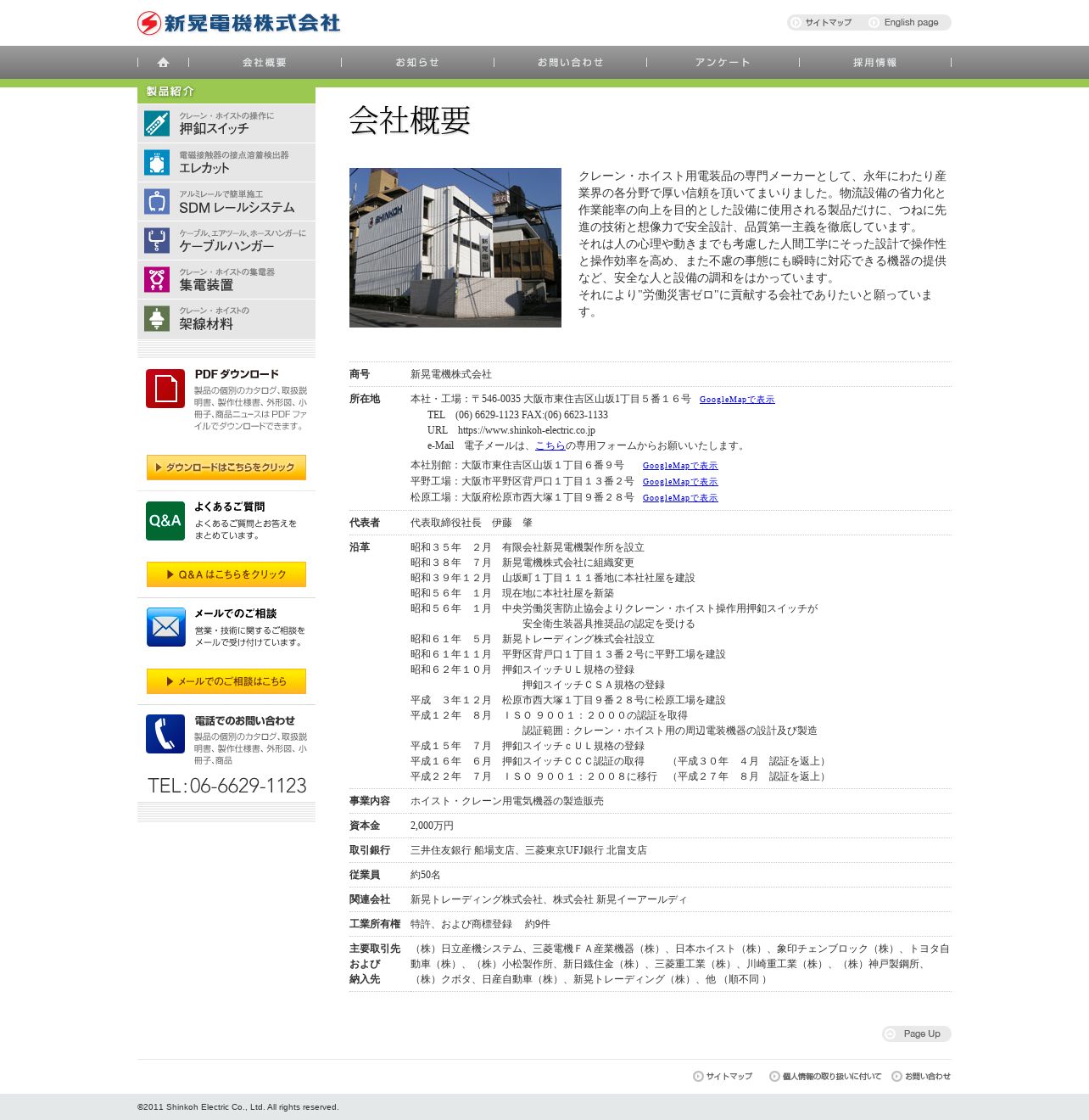Open ケーブルハンガー product text
Viewport: 1089px width, 1120px height.
click(x=226, y=246)
